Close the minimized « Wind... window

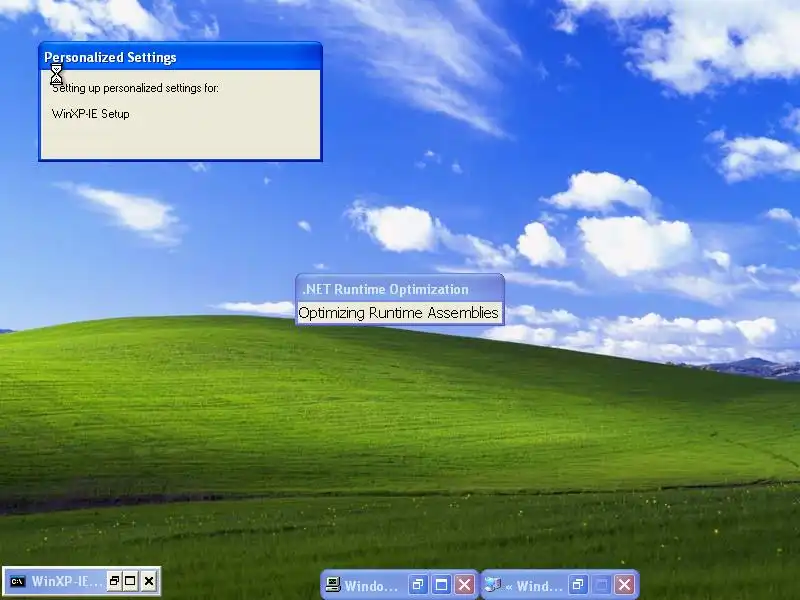tap(624, 585)
